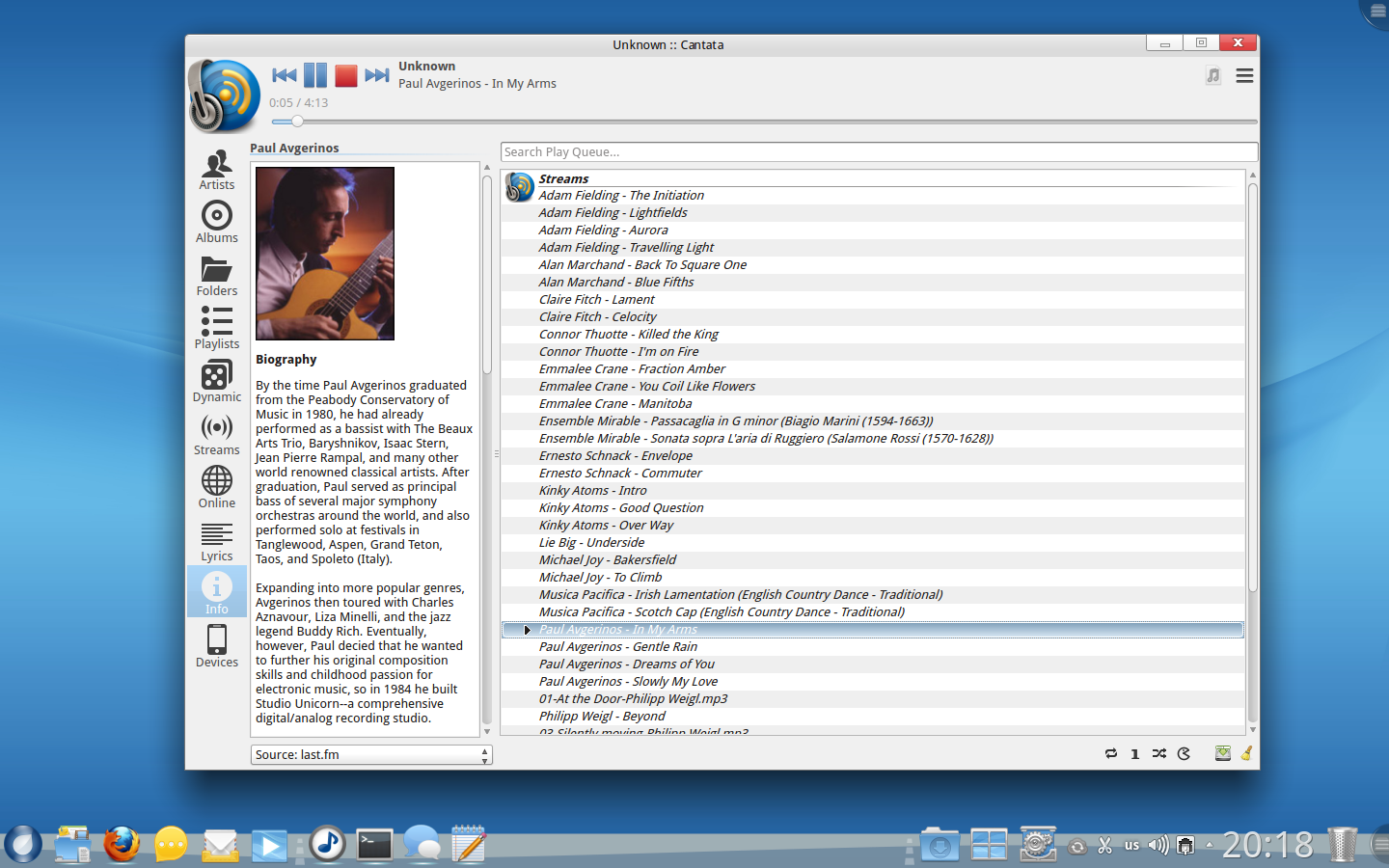Select 'Paul Avgerinos - Gentle Rain' track

pyautogui.click(x=872, y=646)
